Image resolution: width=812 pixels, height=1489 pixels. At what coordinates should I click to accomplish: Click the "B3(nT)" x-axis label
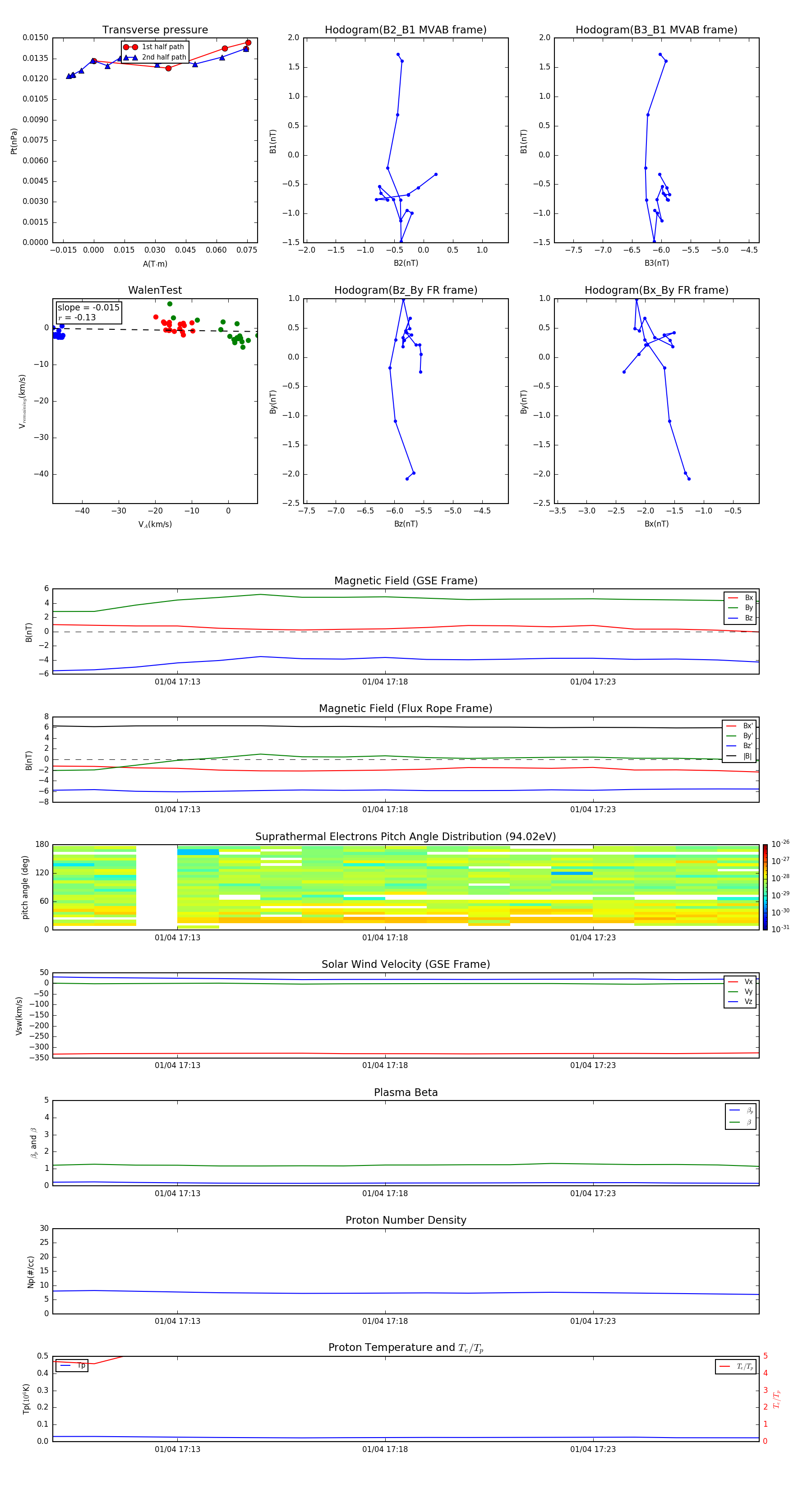point(656,263)
